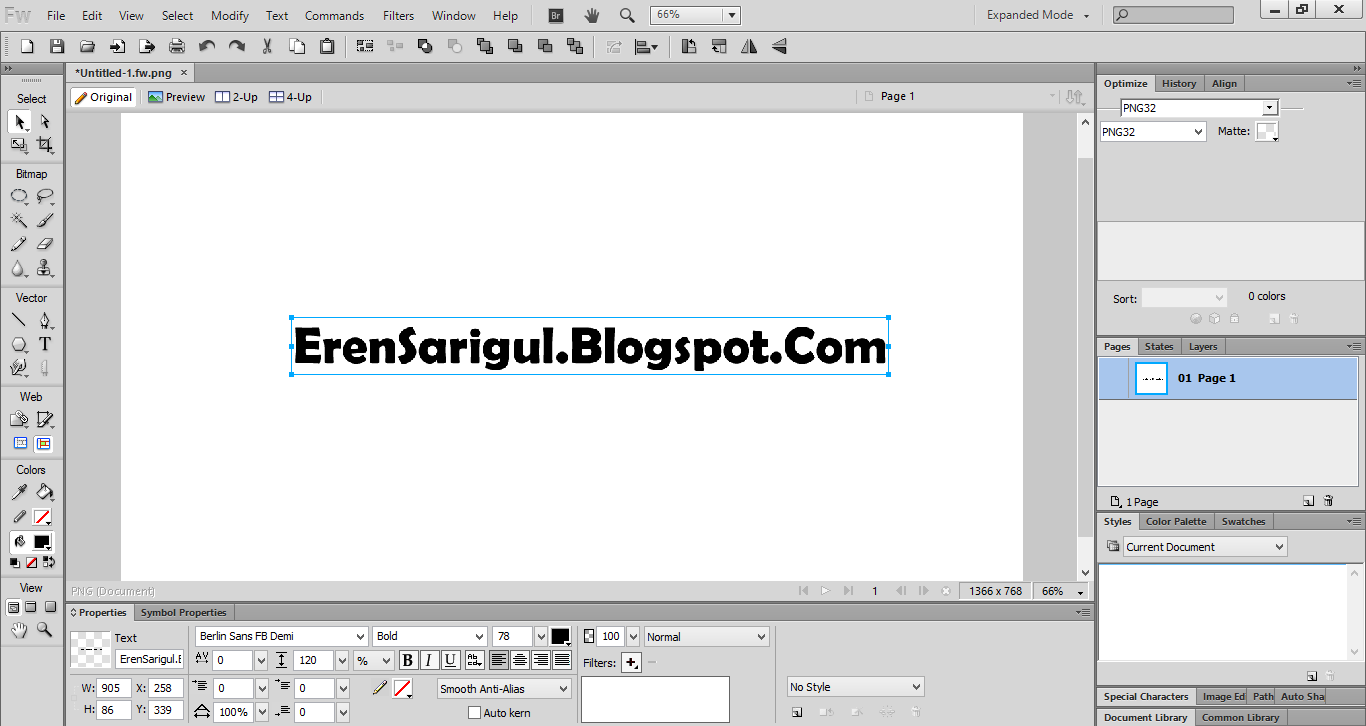
Task: Switch to the Preview view button
Action: (176, 97)
